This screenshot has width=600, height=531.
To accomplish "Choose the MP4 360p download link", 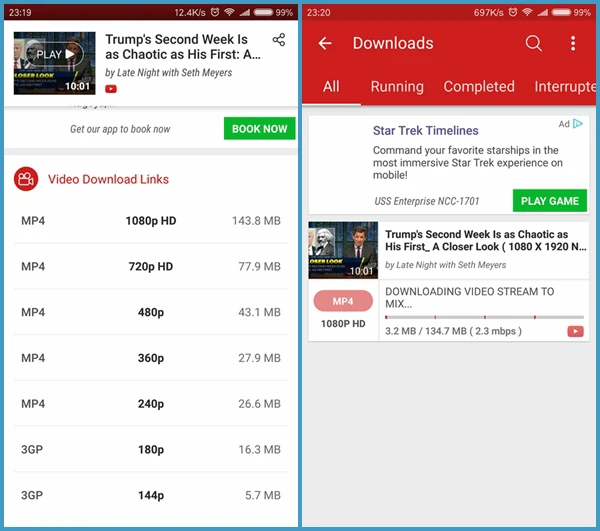I will [151, 358].
